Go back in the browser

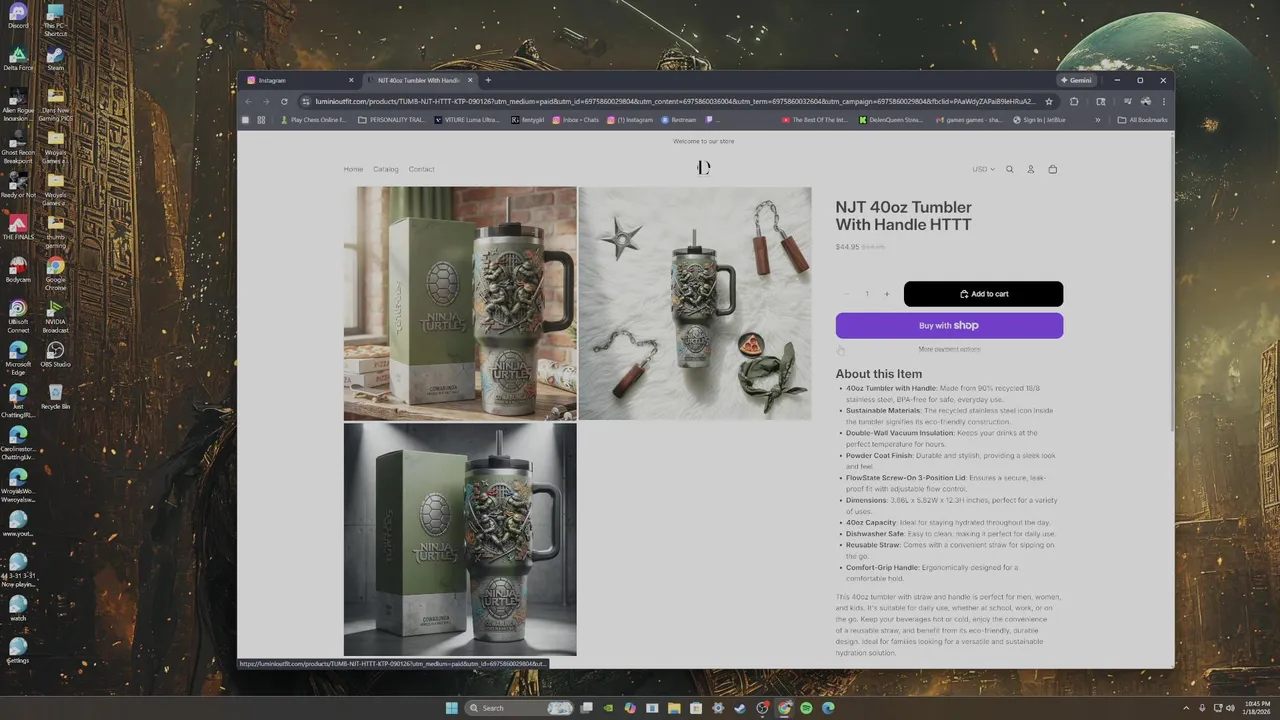[248, 101]
